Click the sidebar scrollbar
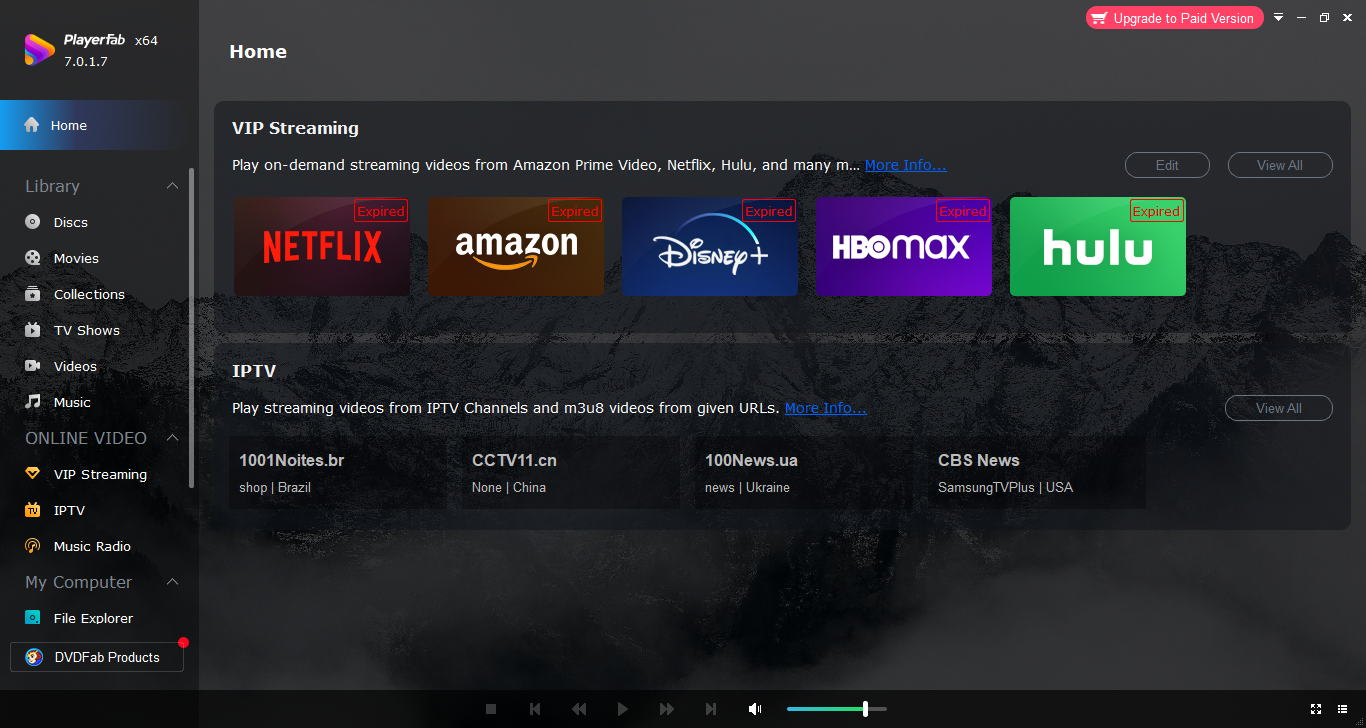Viewport: 1366px width, 728px height. (191, 327)
